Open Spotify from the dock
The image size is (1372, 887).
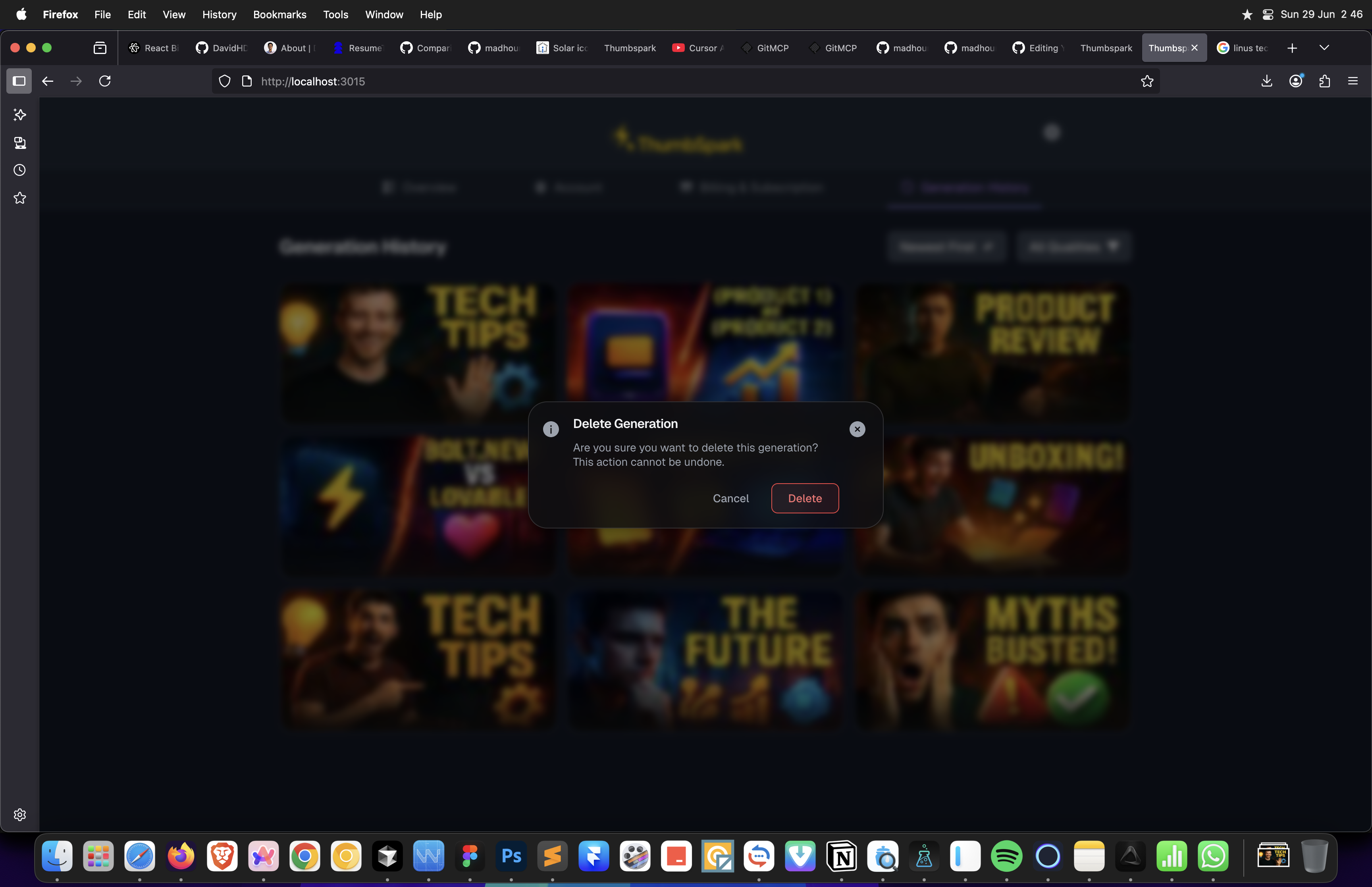click(x=1006, y=856)
